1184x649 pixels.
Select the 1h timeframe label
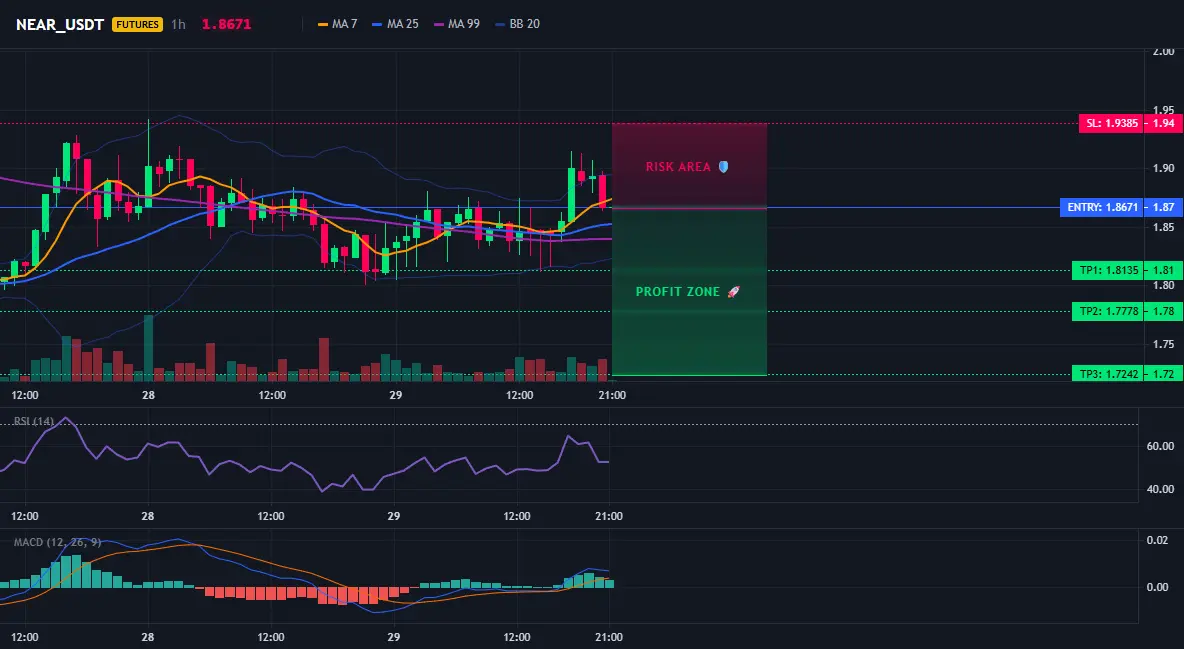(178, 24)
